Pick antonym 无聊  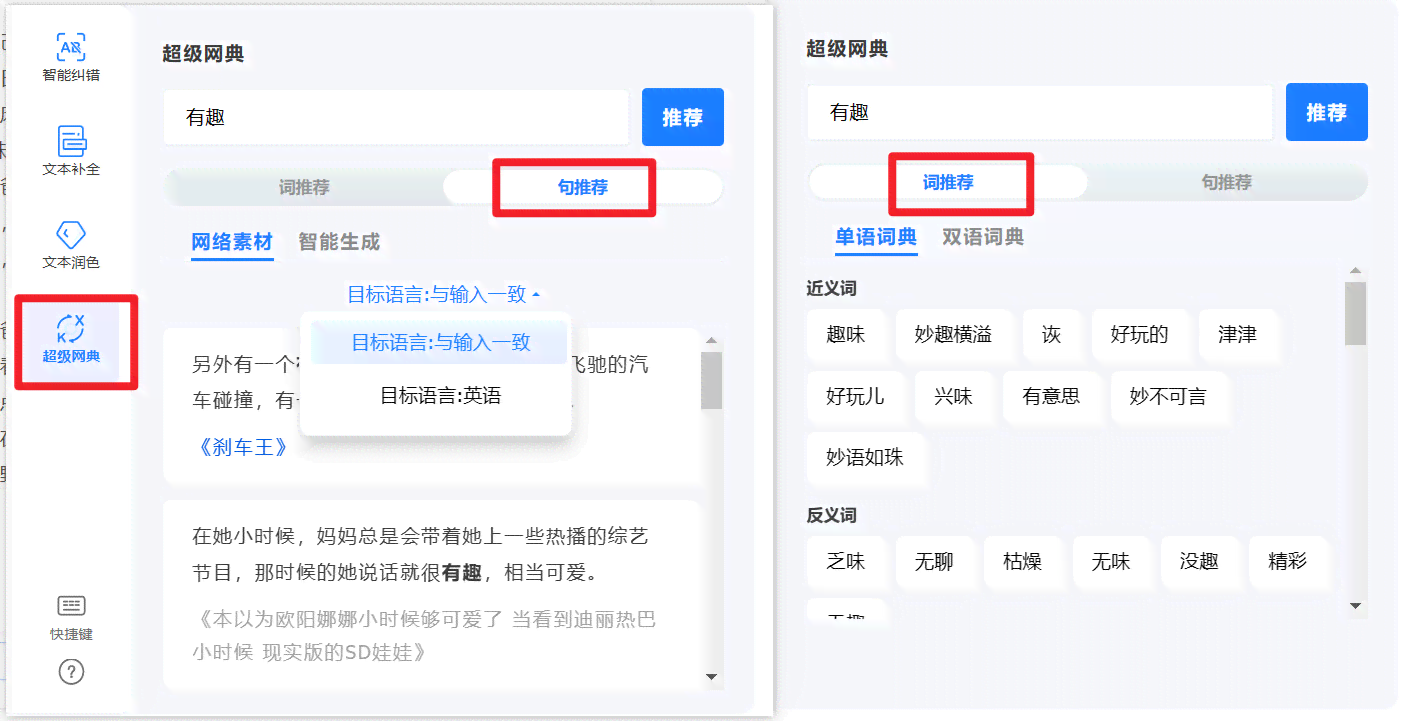(x=935, y=562)
